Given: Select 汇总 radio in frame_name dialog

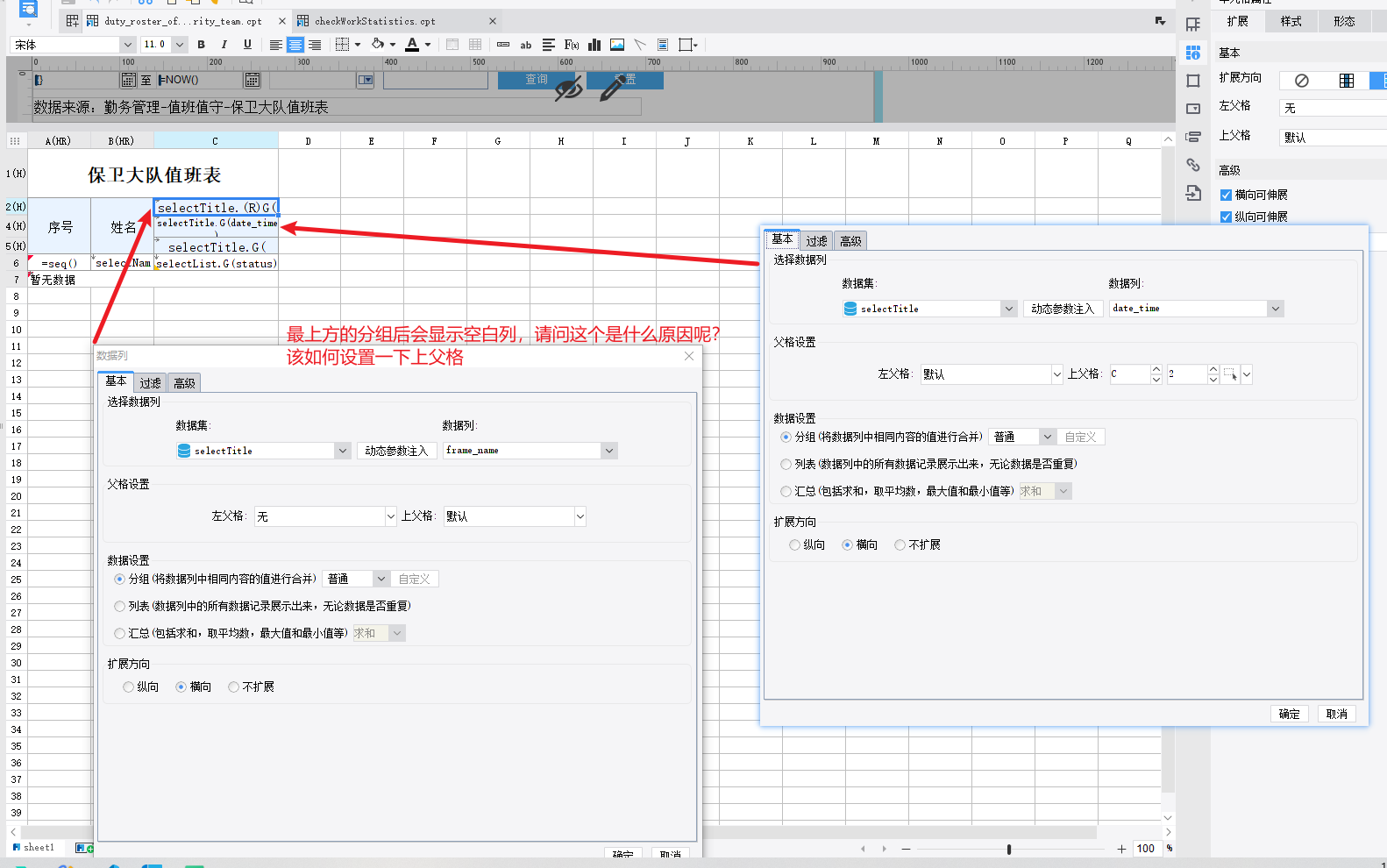Looking at the screenshot, I should click(x=119, y=633).
